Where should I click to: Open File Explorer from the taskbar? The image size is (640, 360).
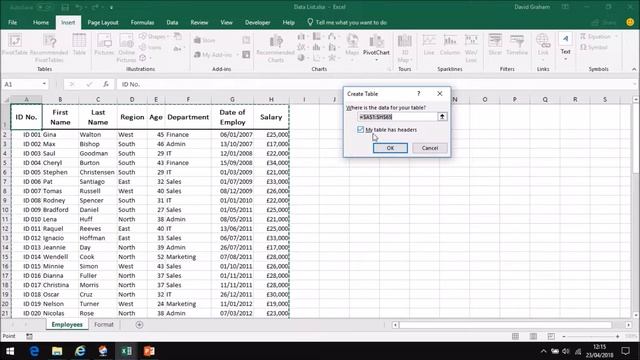coord(57,351)
